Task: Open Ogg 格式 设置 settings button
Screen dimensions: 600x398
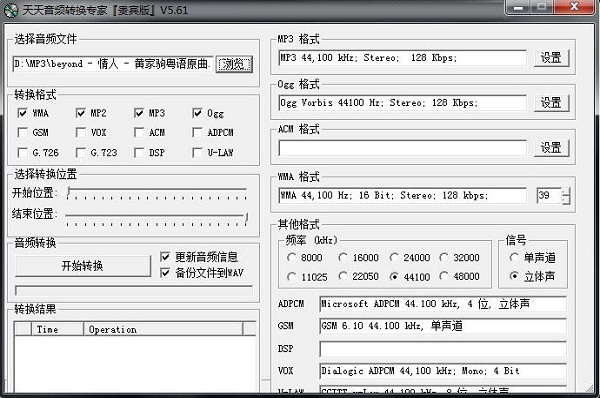Action: pyautogui.click(x=551, y=103)
